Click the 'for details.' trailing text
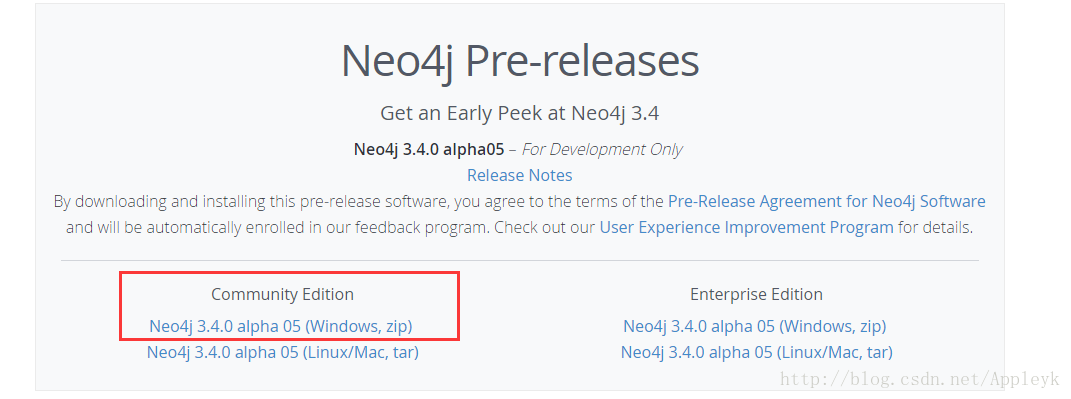This screenshot has height=399, width=1071. (936, 228)
